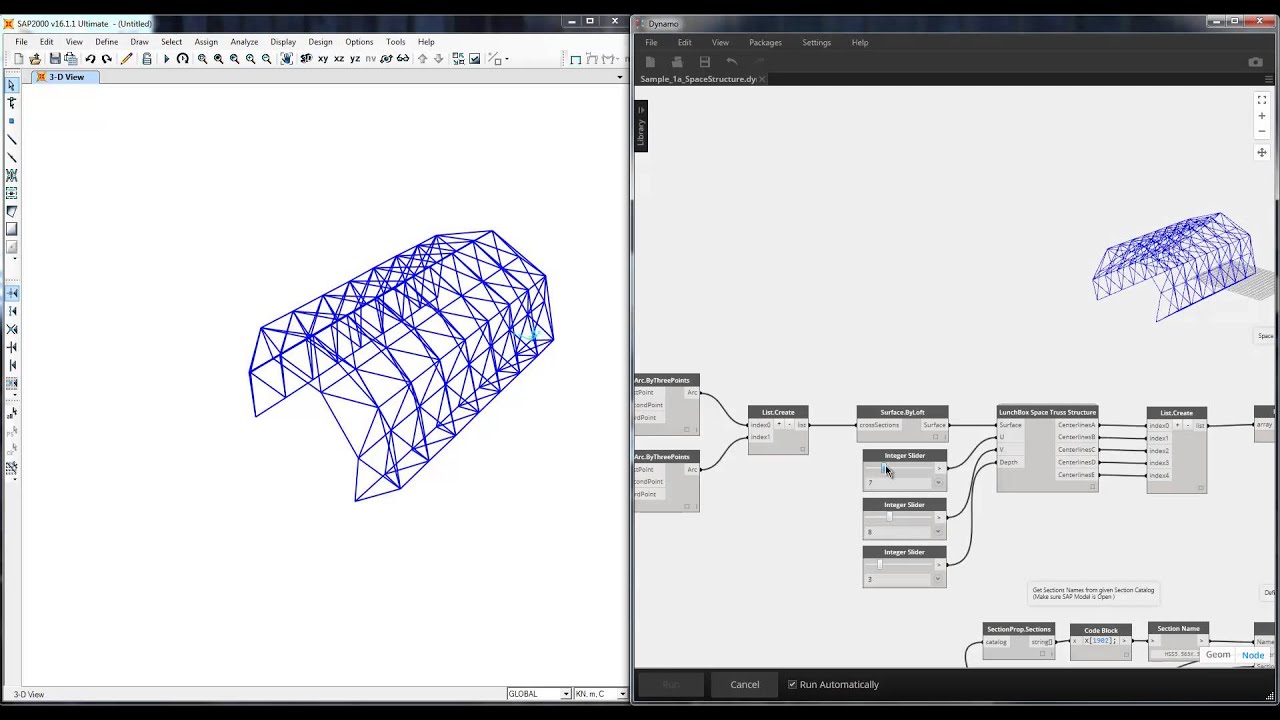Click New Model icon in SAP2000 toolbar
1280x720 pixels.
18,59
